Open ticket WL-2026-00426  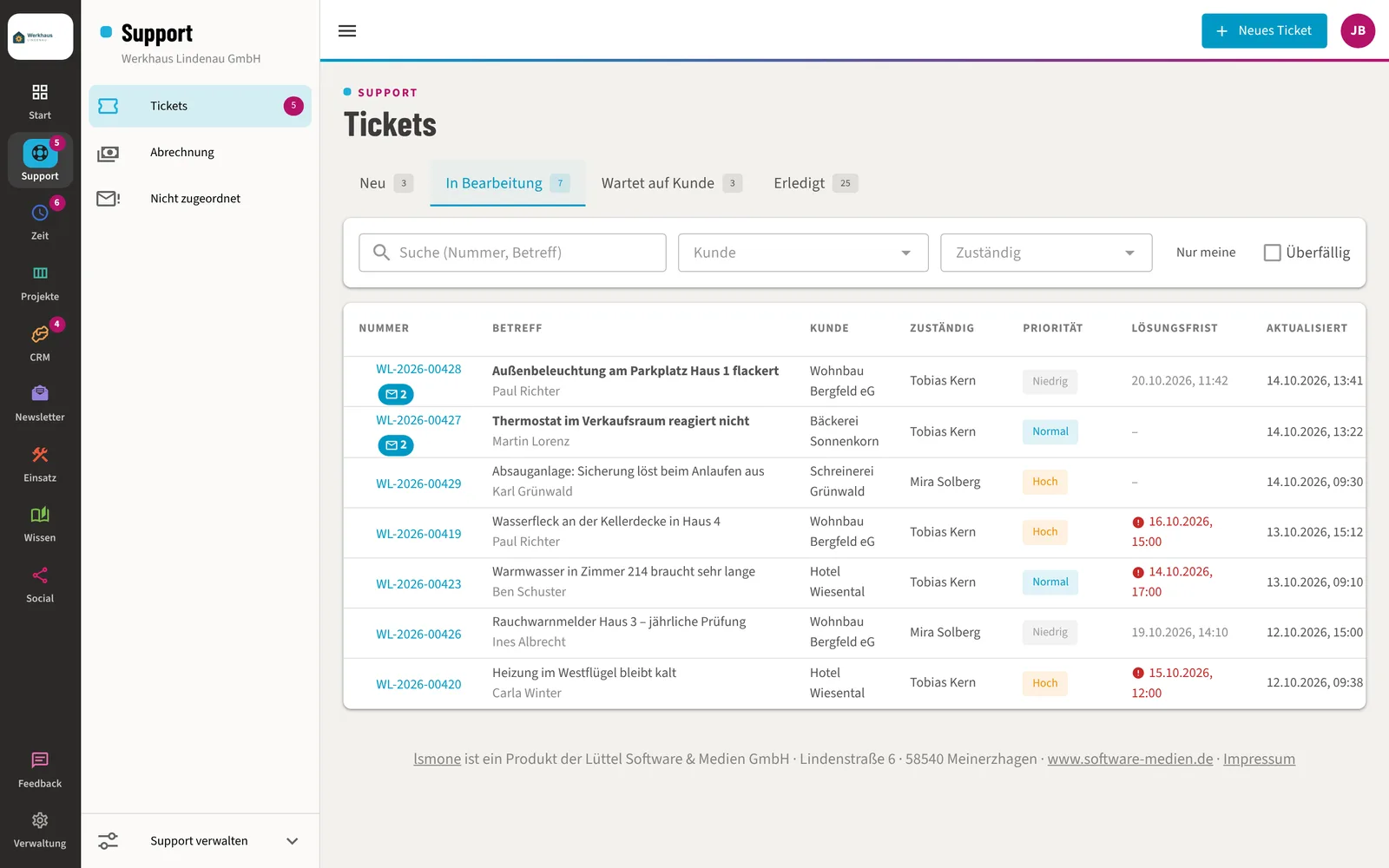pyautogui.click(x=418, y=635)
